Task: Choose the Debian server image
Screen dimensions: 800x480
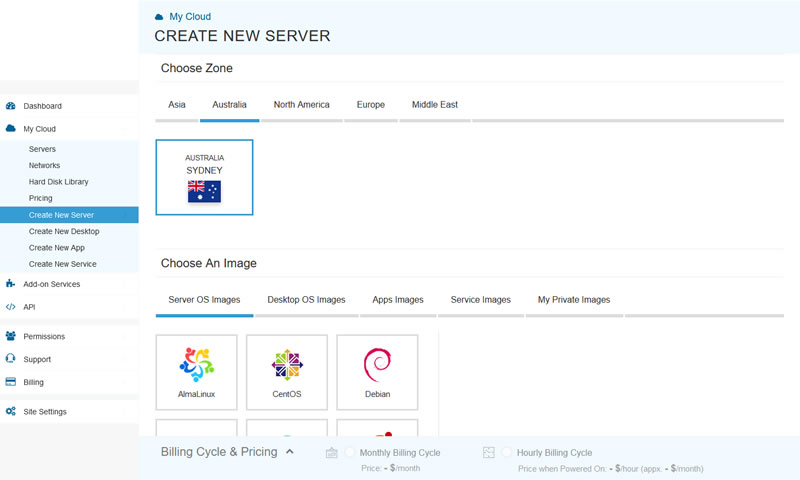Action: click(377, 372)
